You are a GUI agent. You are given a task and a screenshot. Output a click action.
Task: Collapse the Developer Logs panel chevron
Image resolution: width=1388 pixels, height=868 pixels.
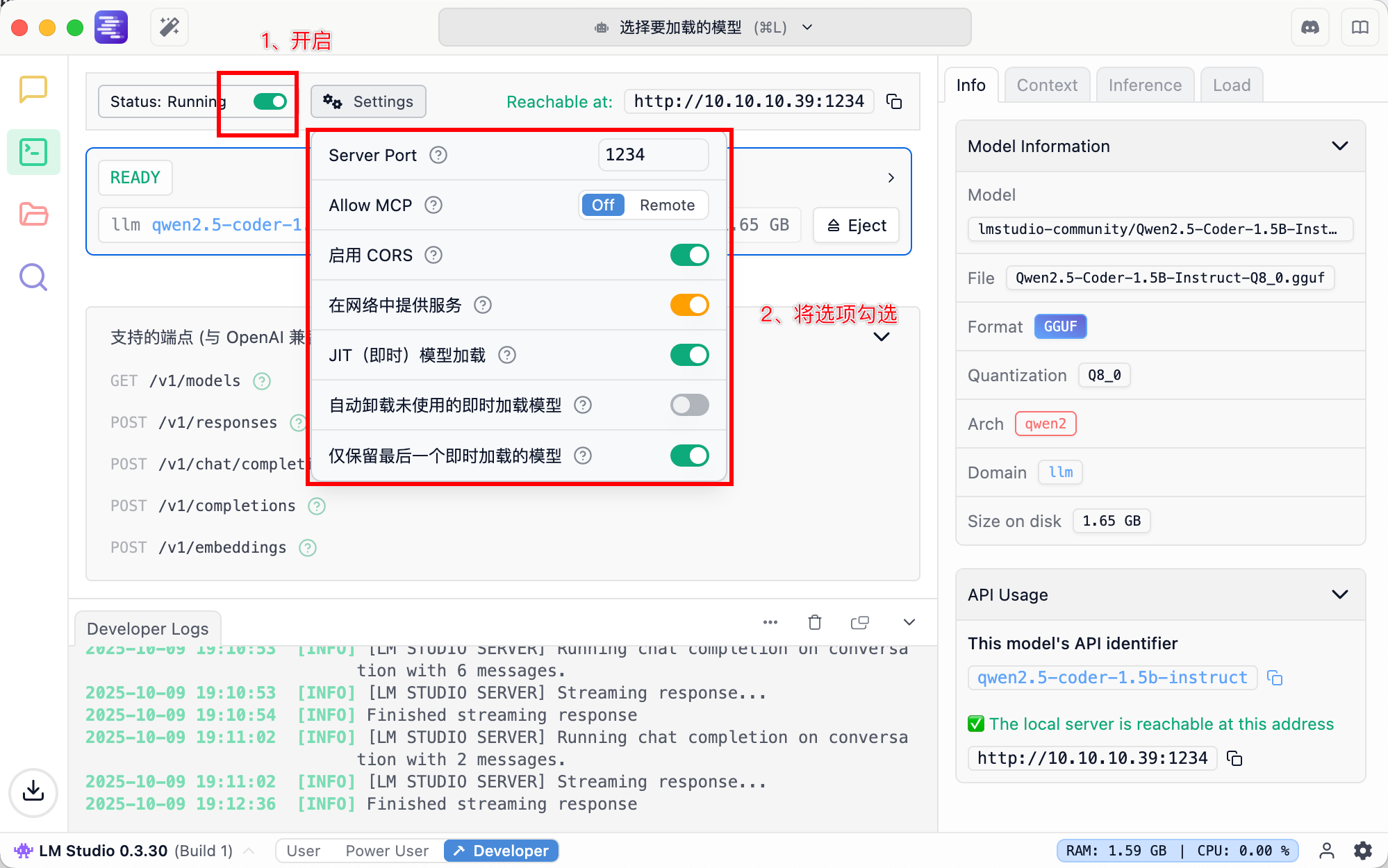click(909, 622)
